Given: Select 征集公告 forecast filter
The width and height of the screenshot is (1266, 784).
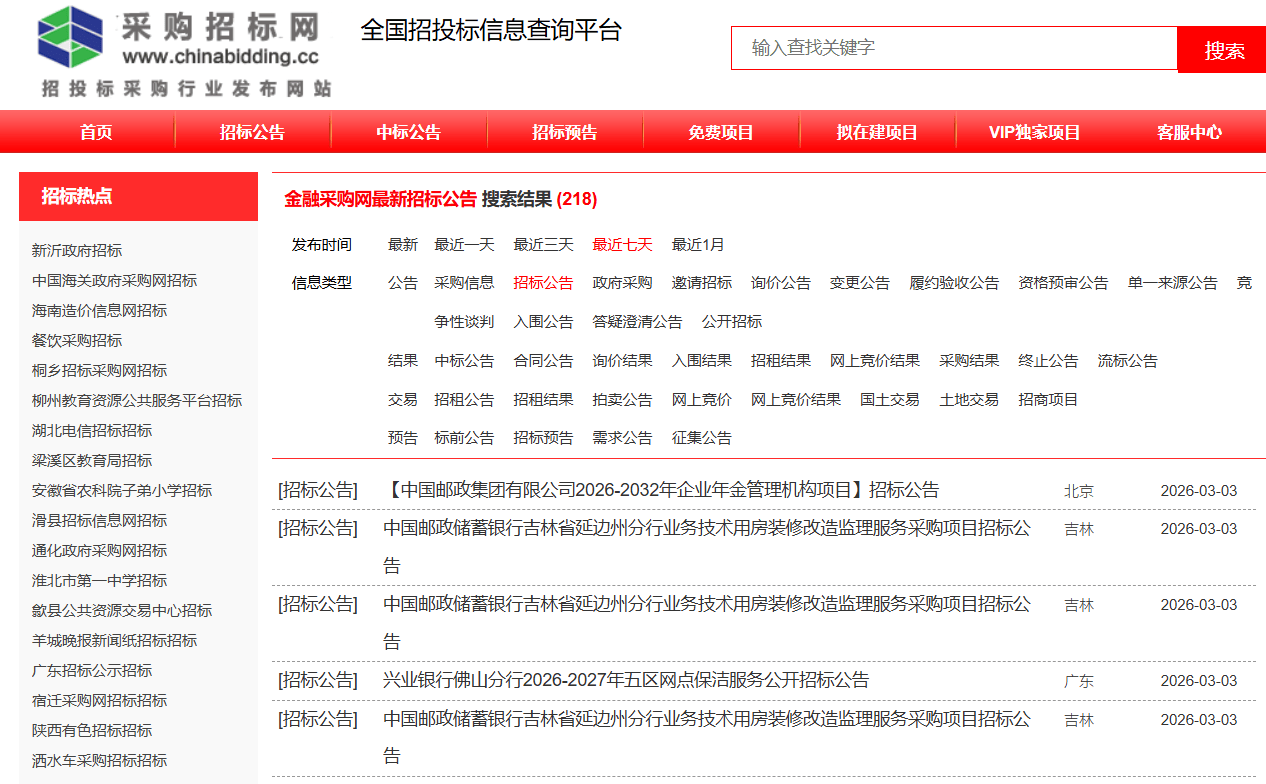Looking at the screenshot, I should point(701,438).
